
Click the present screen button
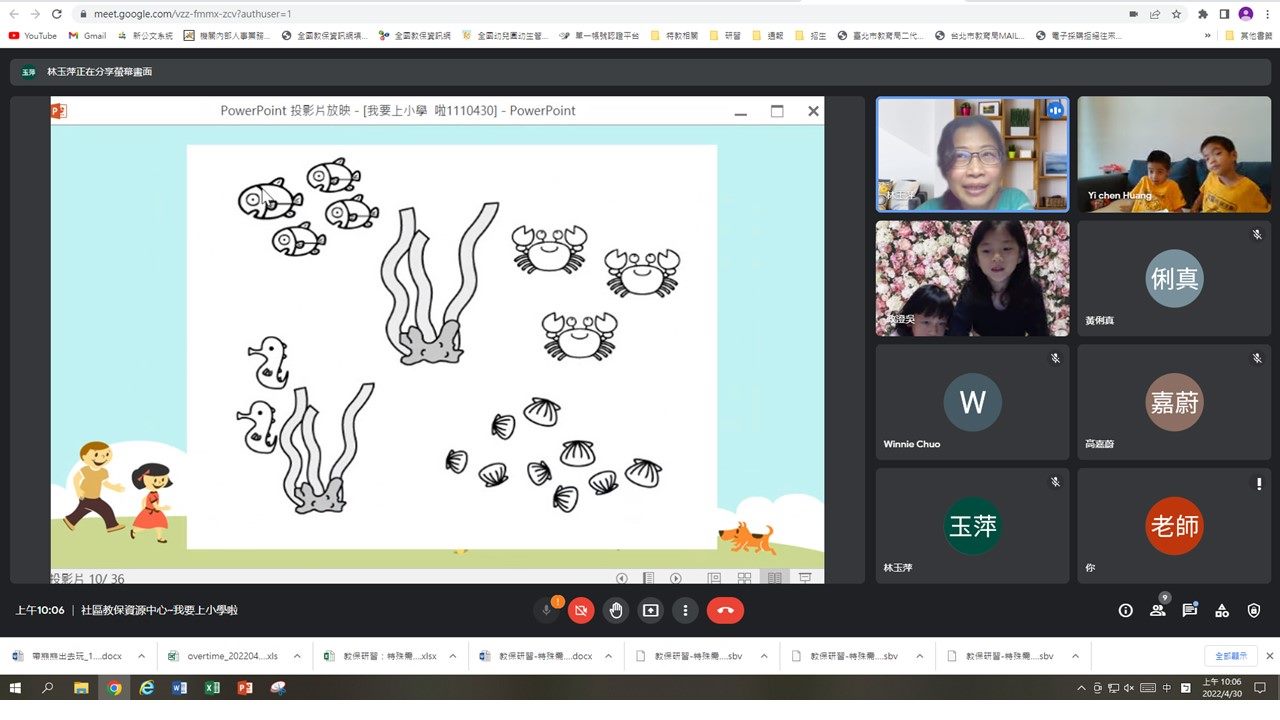pos(651,610)
